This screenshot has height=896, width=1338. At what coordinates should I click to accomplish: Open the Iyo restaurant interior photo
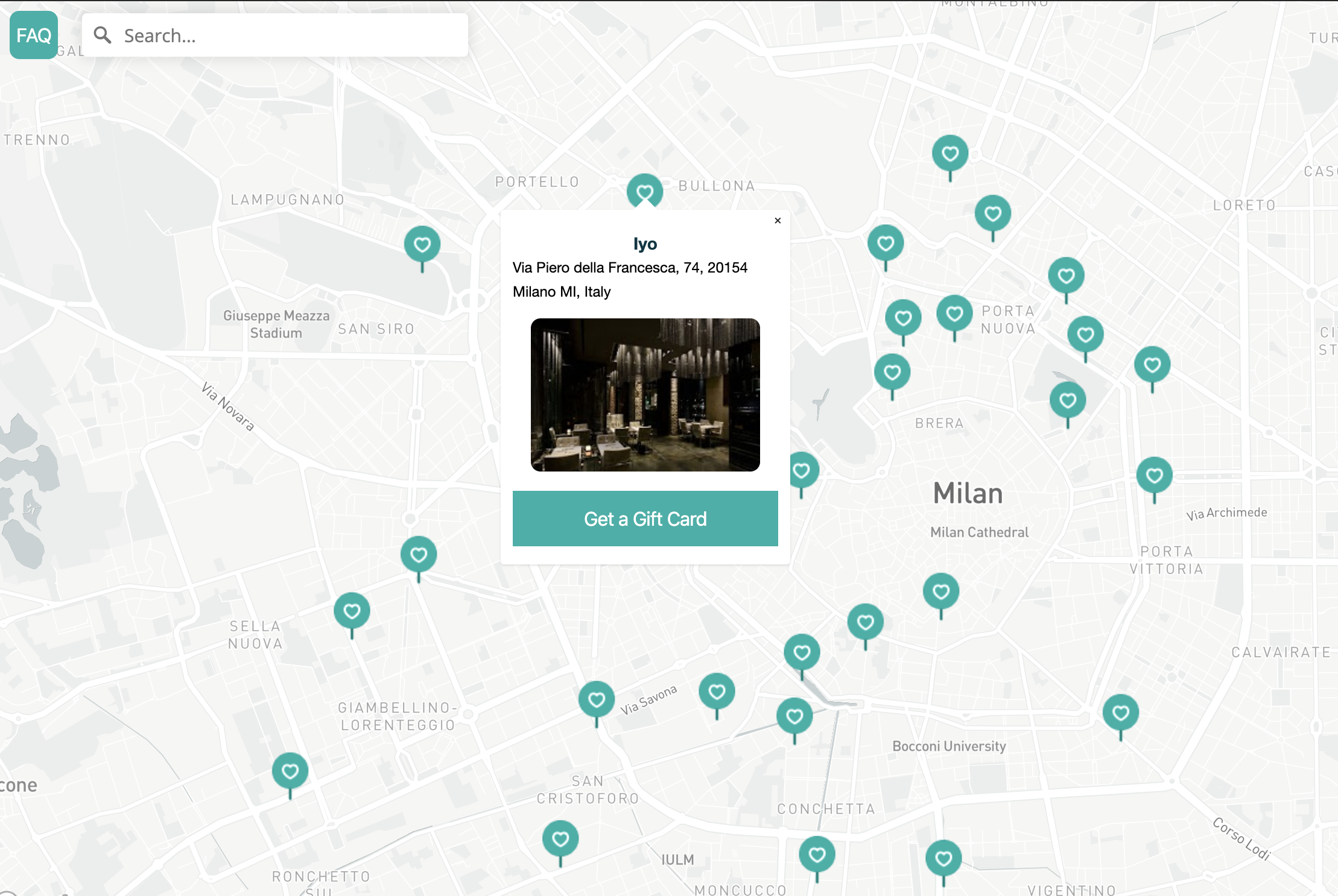pos(645,395)
